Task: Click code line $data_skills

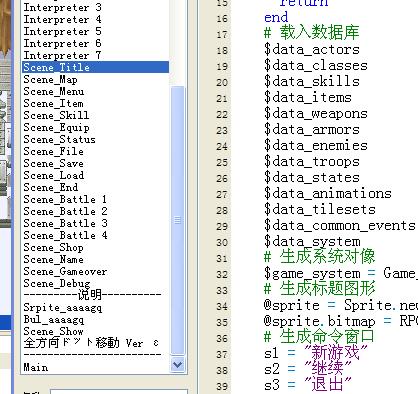Action: 312,82
